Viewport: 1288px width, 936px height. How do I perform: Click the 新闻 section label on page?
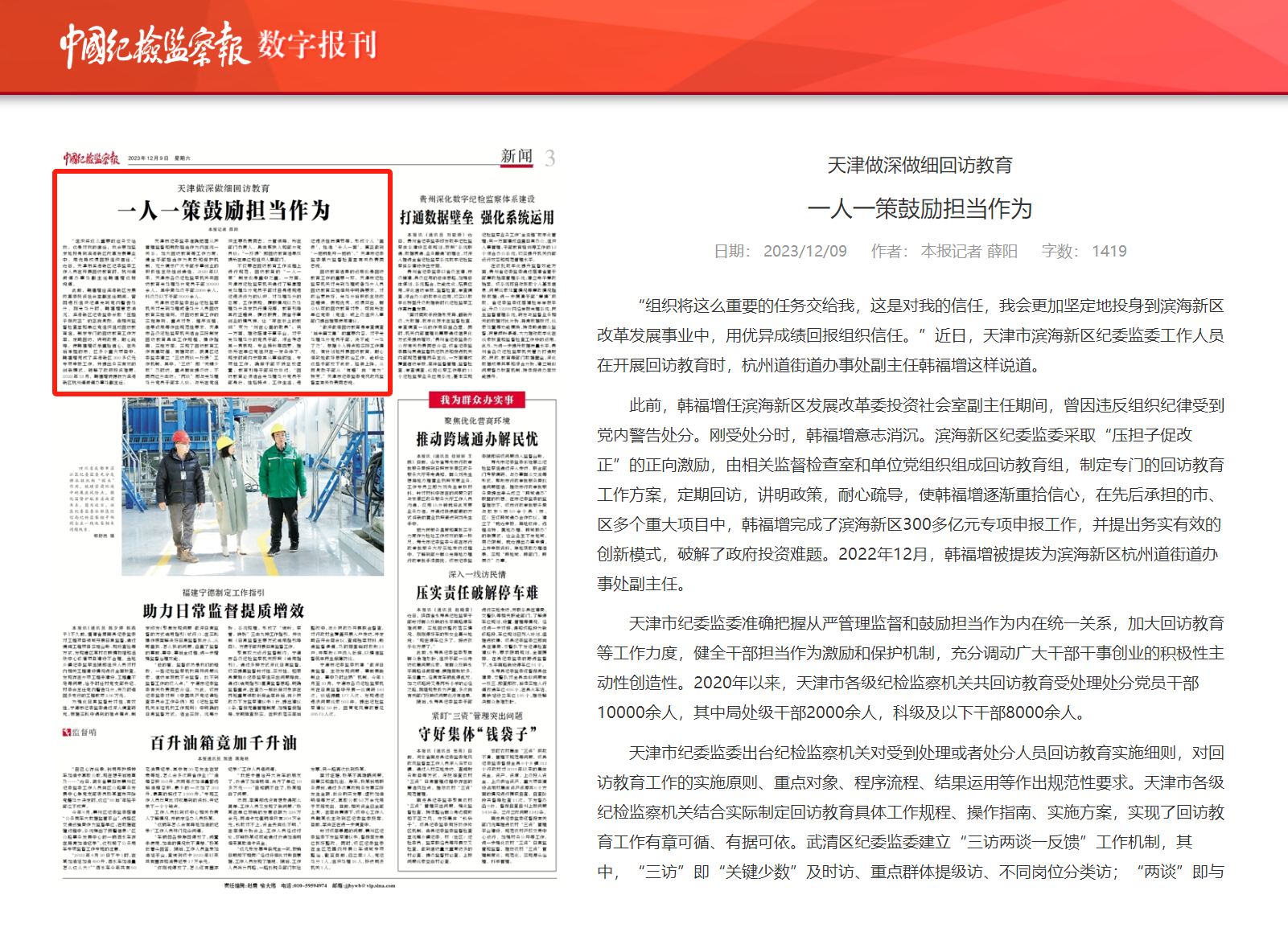516,156
